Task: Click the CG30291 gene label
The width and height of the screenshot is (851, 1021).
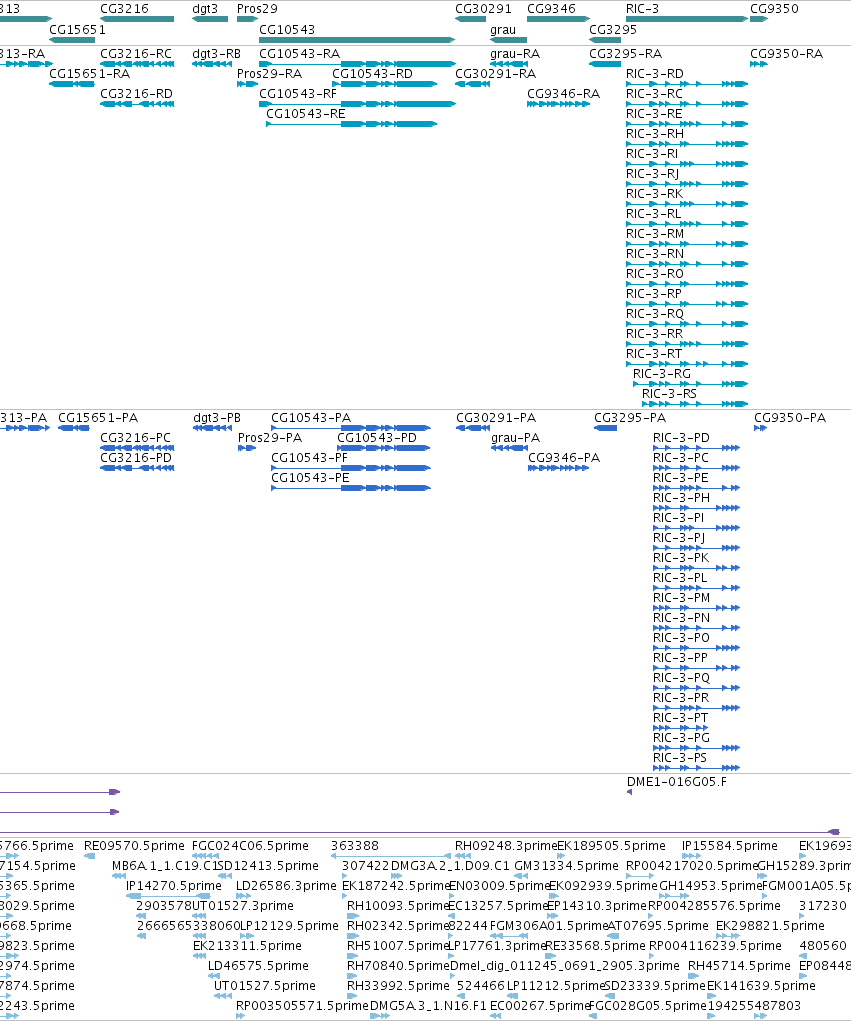Action: pyautogui.click(x=483, y=8)
